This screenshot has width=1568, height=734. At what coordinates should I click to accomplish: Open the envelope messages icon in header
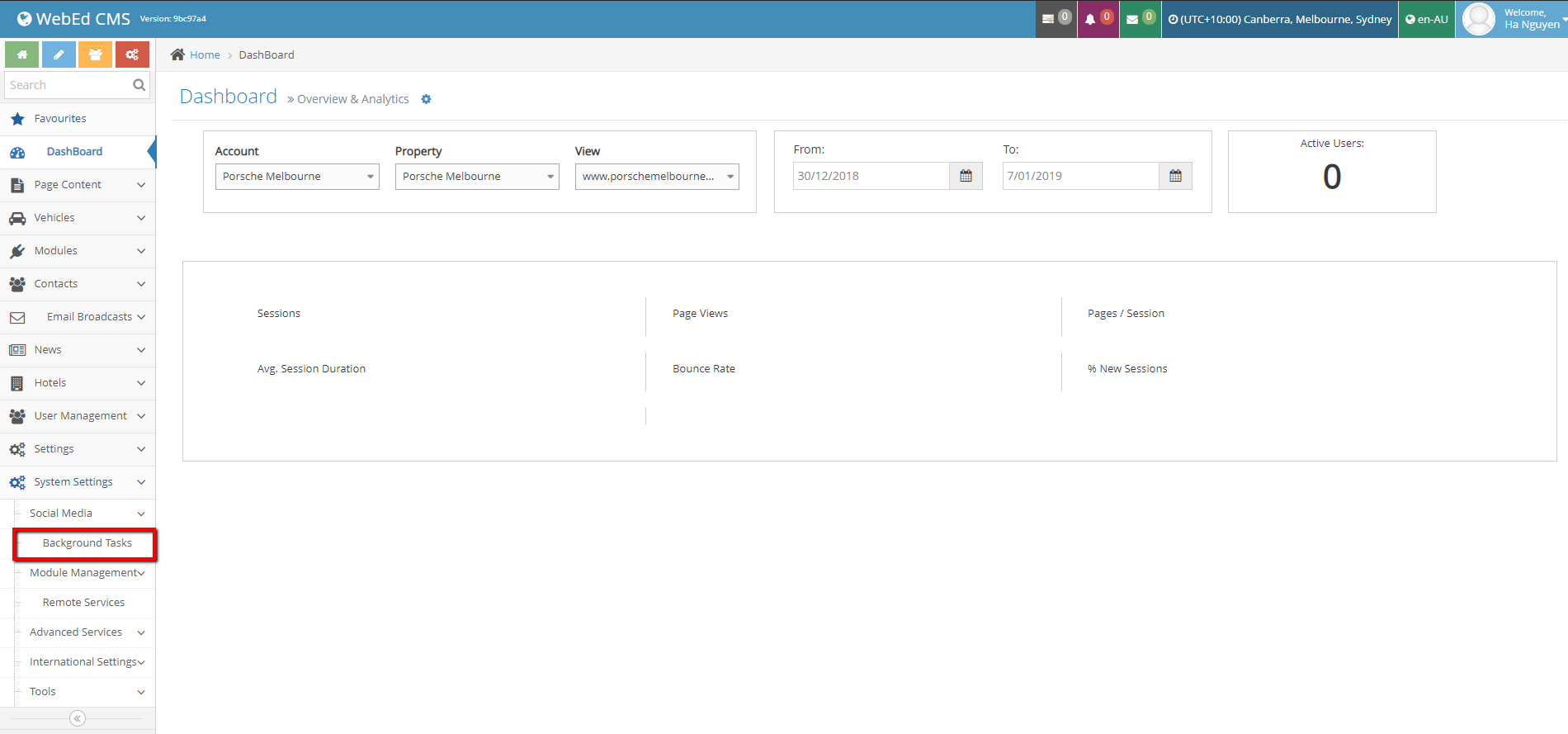pos(1140,19)
